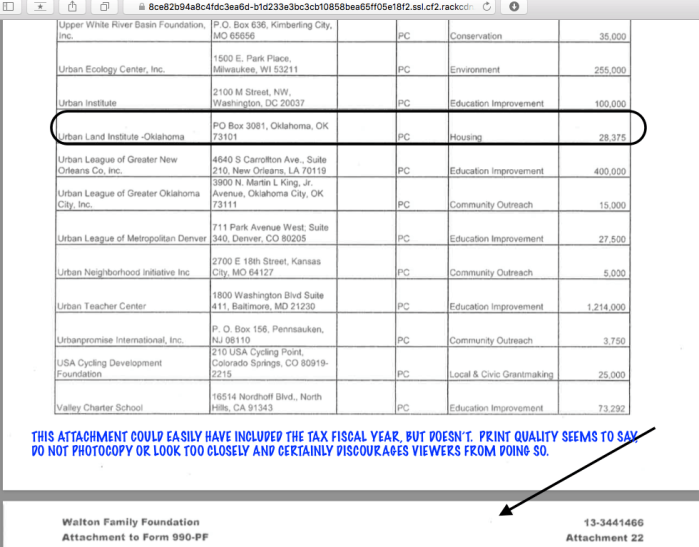
Task: Open the Downloads arrow button
Action: click(x=514, y=6)
